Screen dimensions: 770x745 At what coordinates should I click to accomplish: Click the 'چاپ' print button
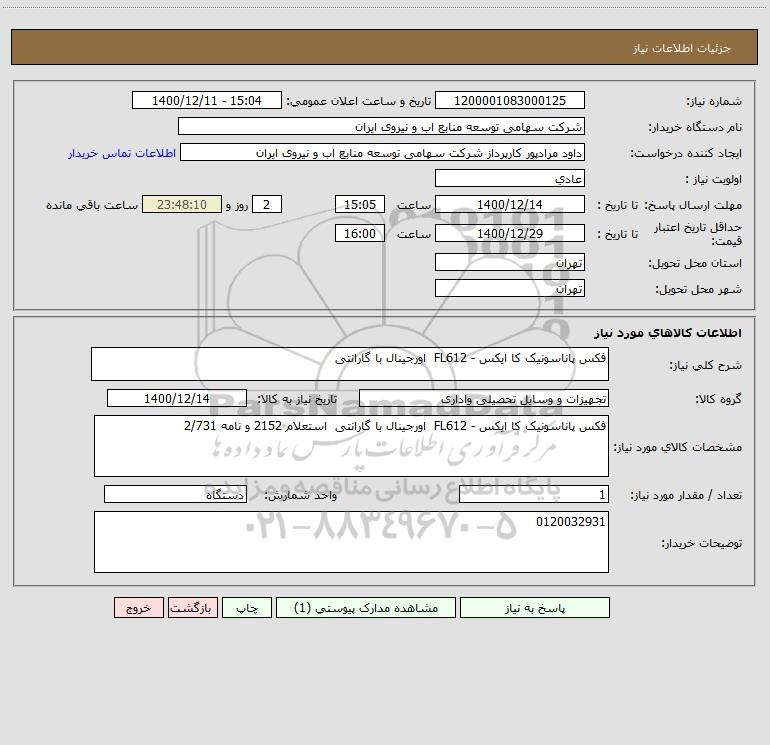pos(247,607)
